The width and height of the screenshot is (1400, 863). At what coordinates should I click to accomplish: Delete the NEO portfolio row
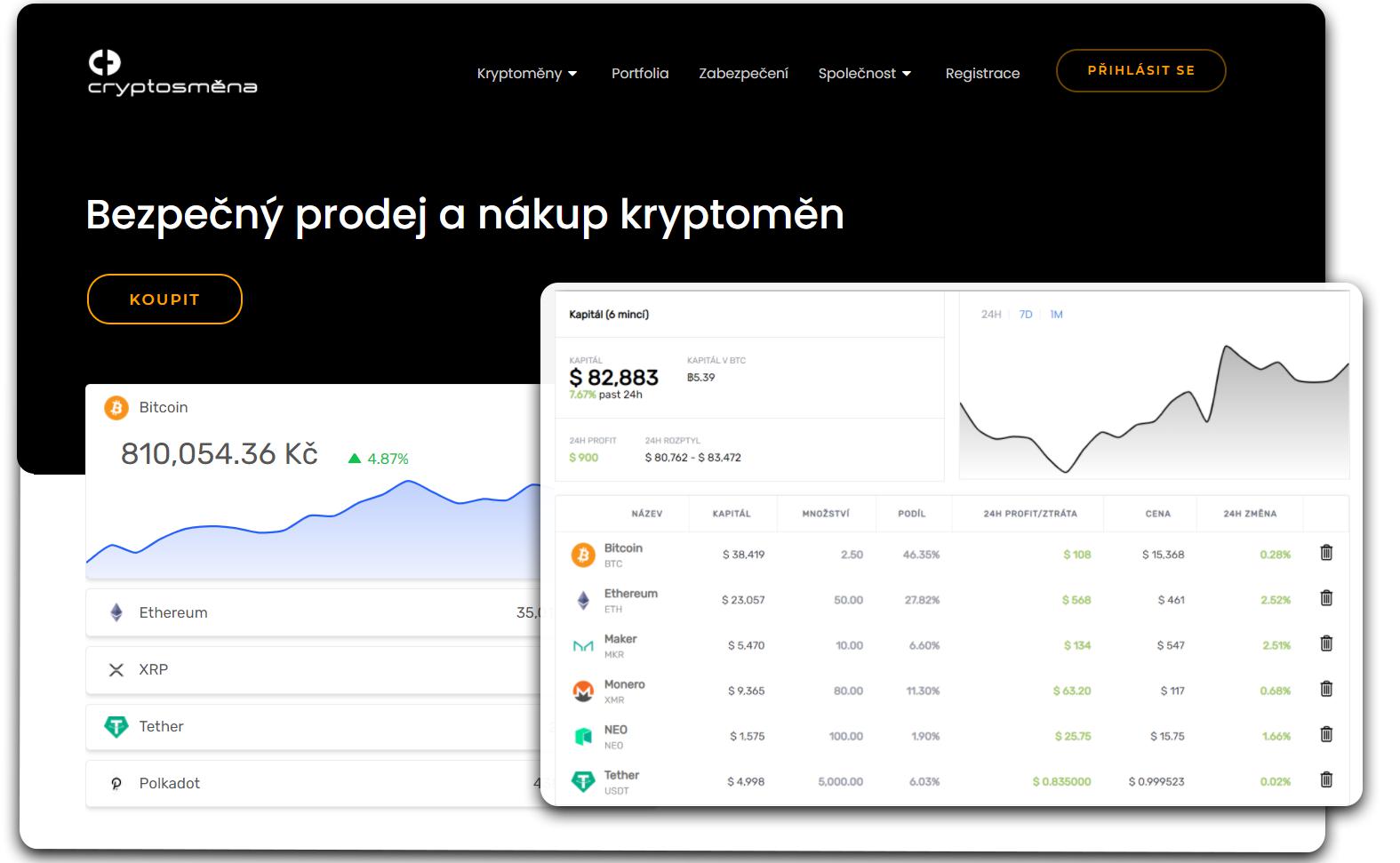1326,734
